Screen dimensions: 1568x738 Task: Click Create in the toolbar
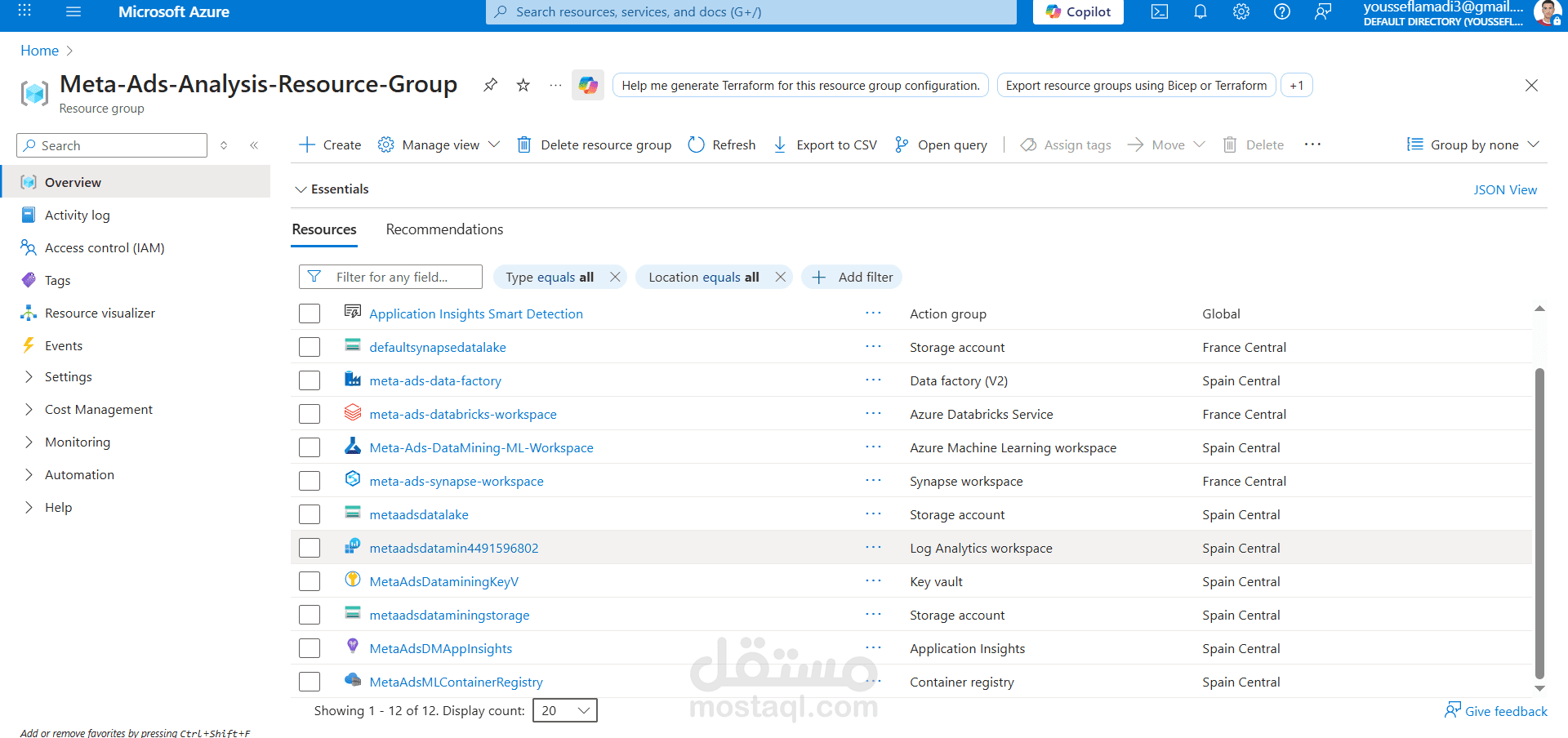330,144
